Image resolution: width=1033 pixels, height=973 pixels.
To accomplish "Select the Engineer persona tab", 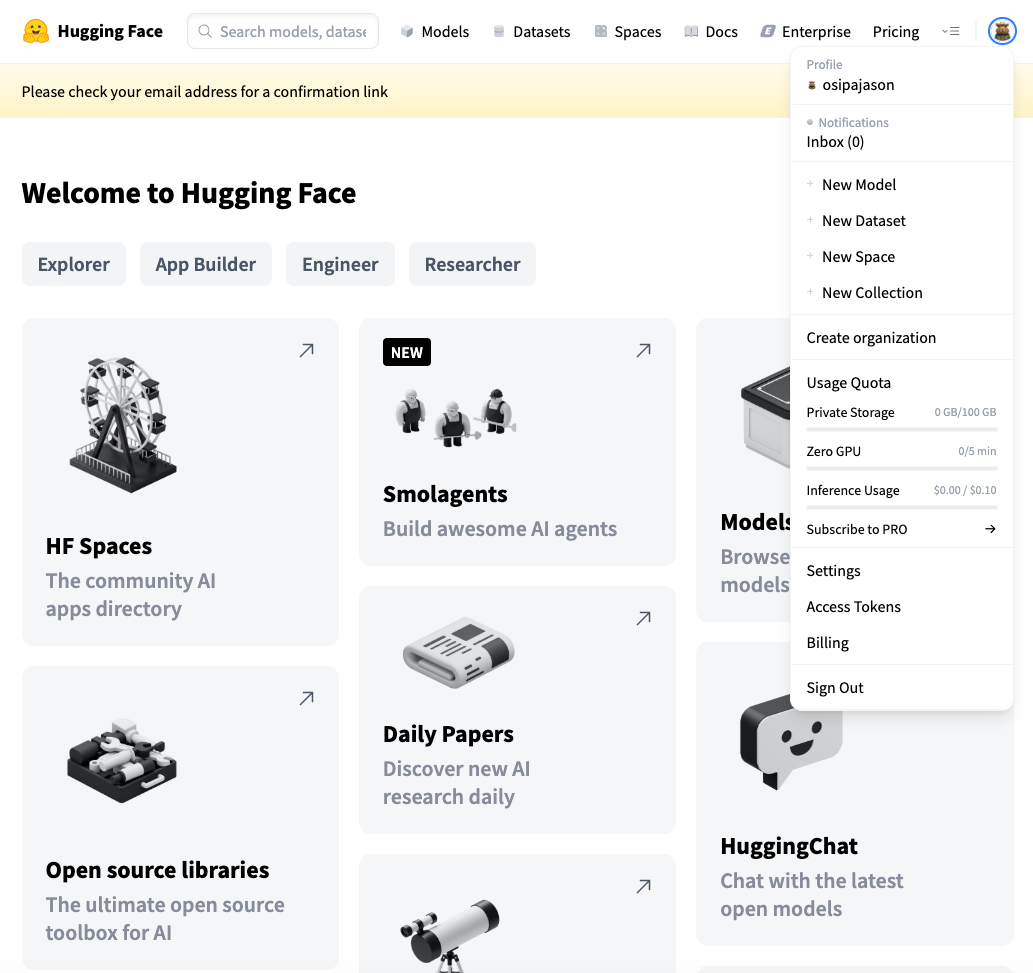I will click(x=340, y=264).
